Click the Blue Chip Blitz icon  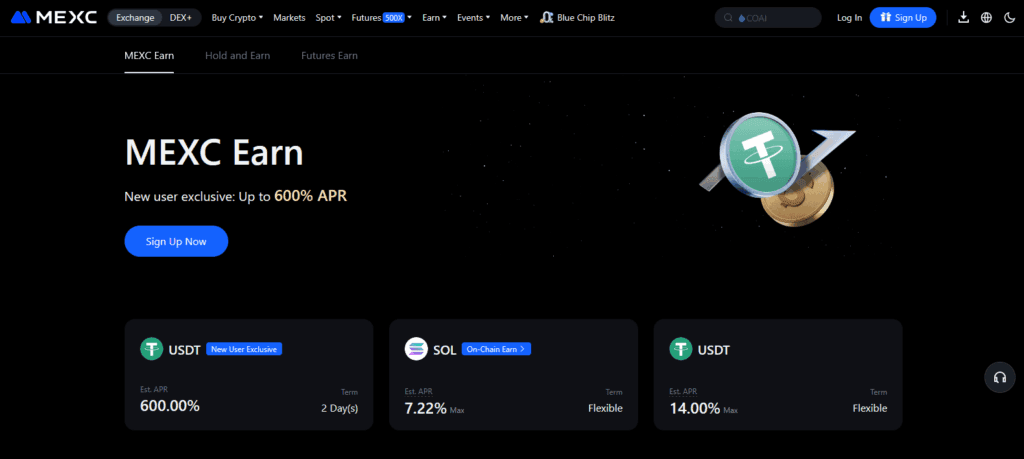547,18
